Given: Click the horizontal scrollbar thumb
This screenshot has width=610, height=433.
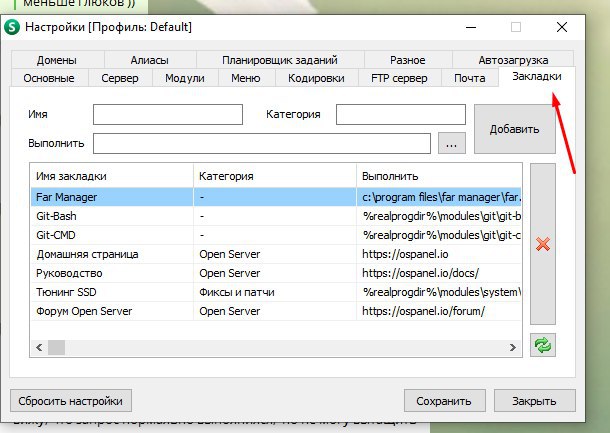Looking at the screenshot, I should (56, 347).
